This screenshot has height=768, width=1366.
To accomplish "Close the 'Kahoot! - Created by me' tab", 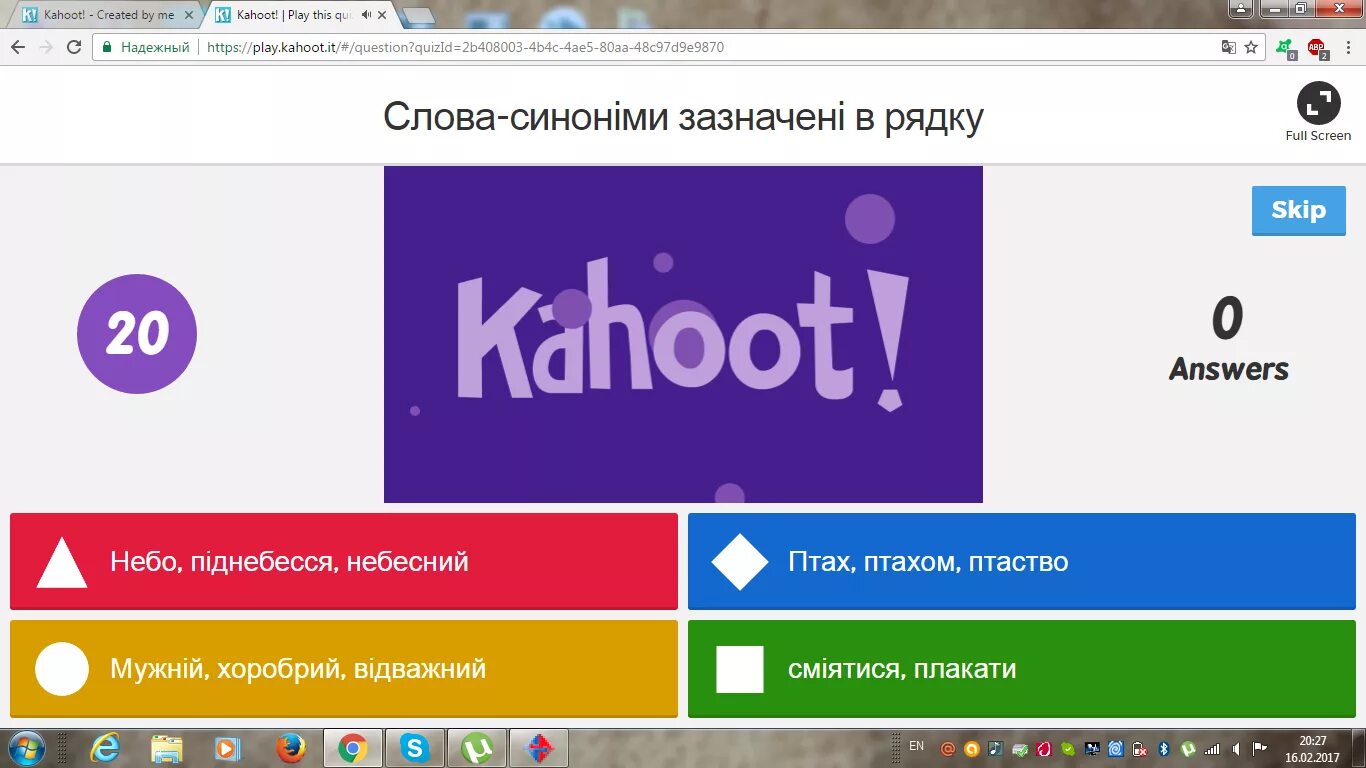I will [189, 15].
